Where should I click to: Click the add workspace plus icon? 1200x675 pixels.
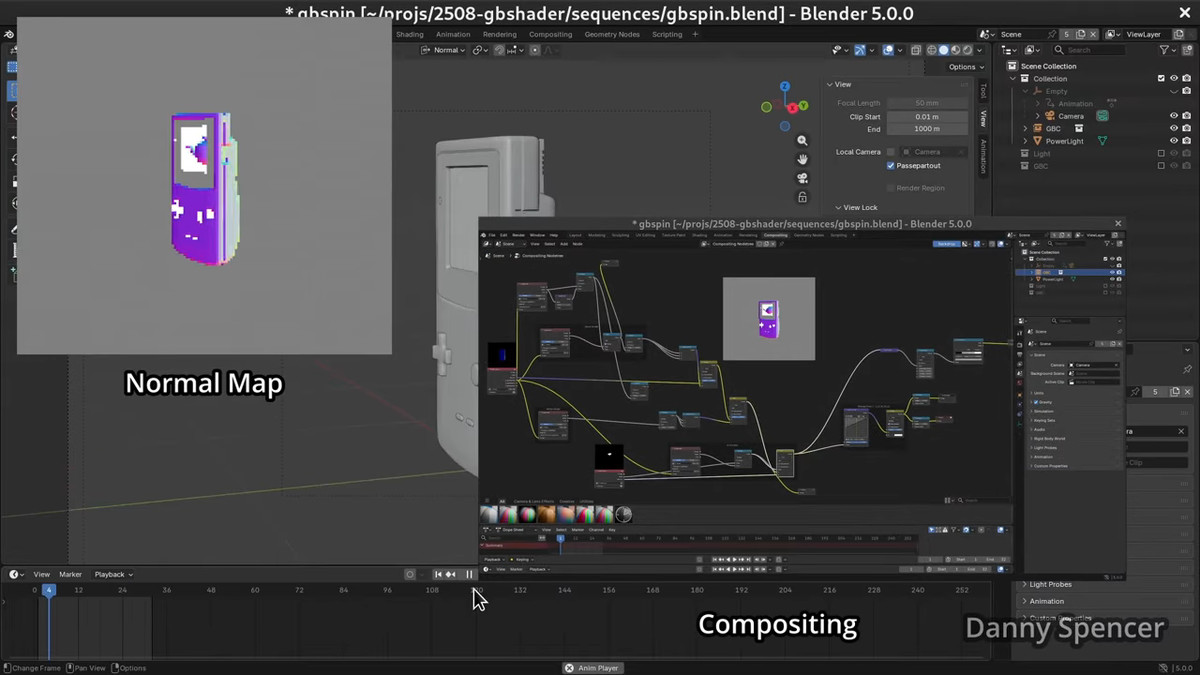tap(696, 34)
